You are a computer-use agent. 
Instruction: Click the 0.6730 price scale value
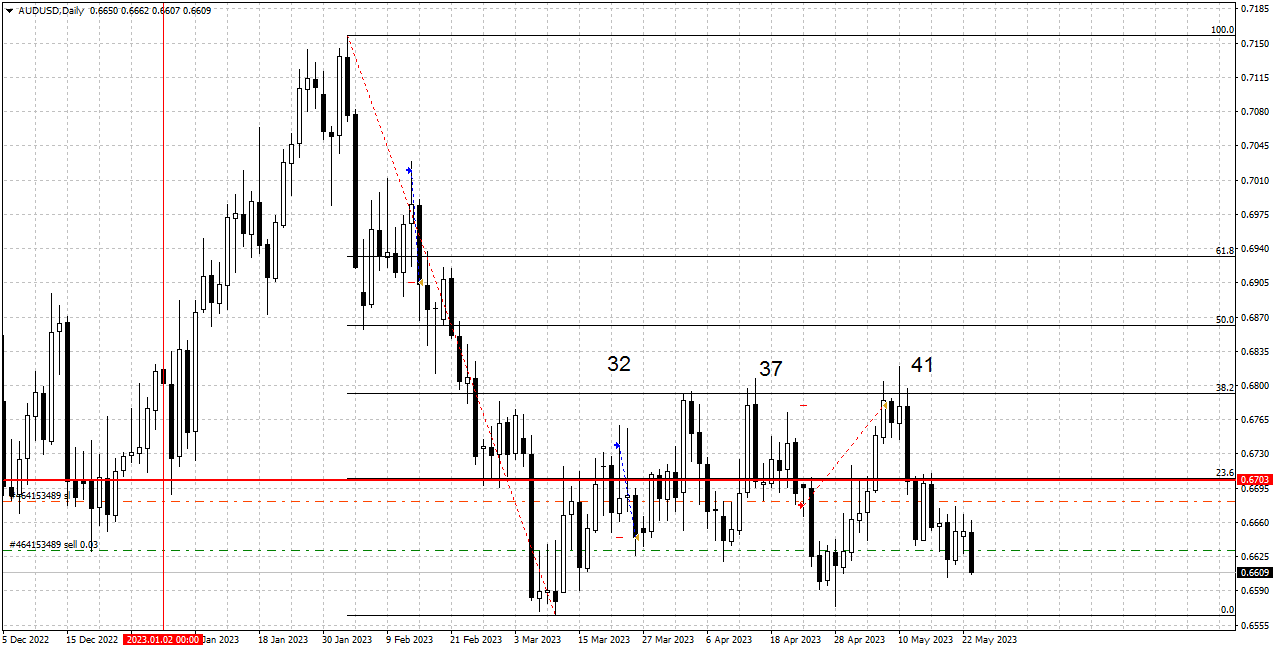pos(1255,455)
